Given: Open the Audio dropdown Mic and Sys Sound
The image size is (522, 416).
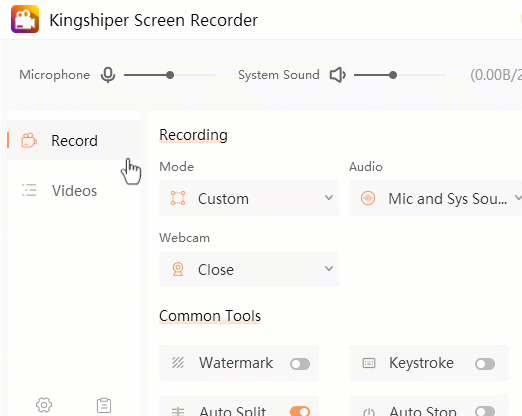Looking at the screenshot, I should [435, 198].
